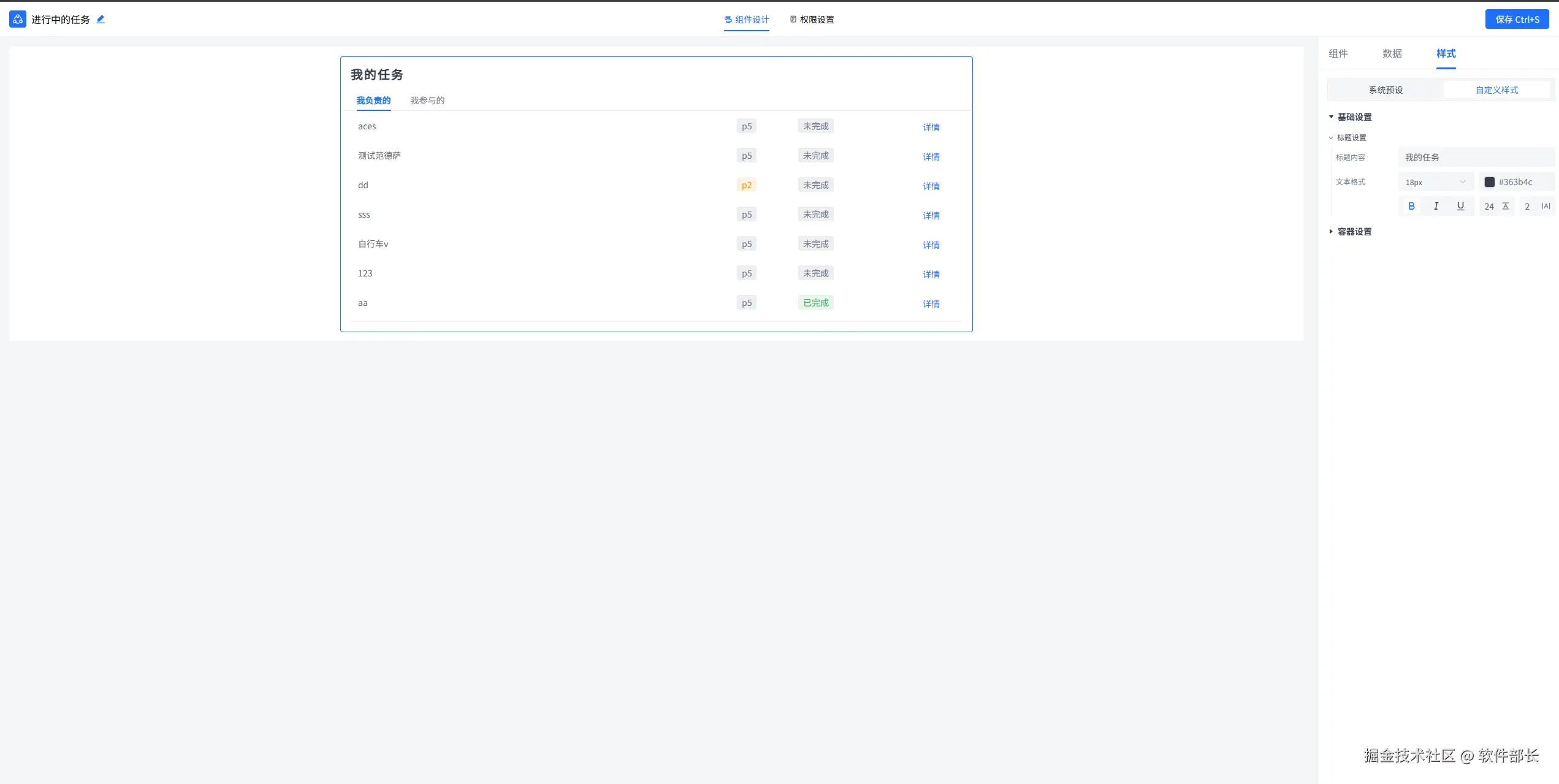1559x784 pixels.
Task: Click the letter-spacing |A| icon
Action: (x=1546, y=206)
